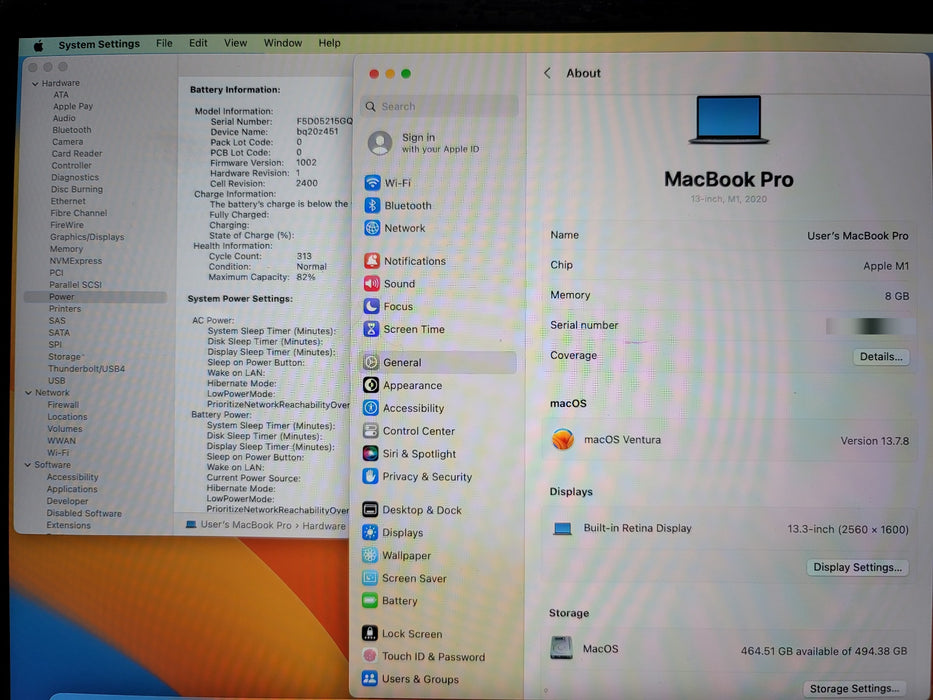
Task: Open Display Settings... button
Action: point(857,567)
